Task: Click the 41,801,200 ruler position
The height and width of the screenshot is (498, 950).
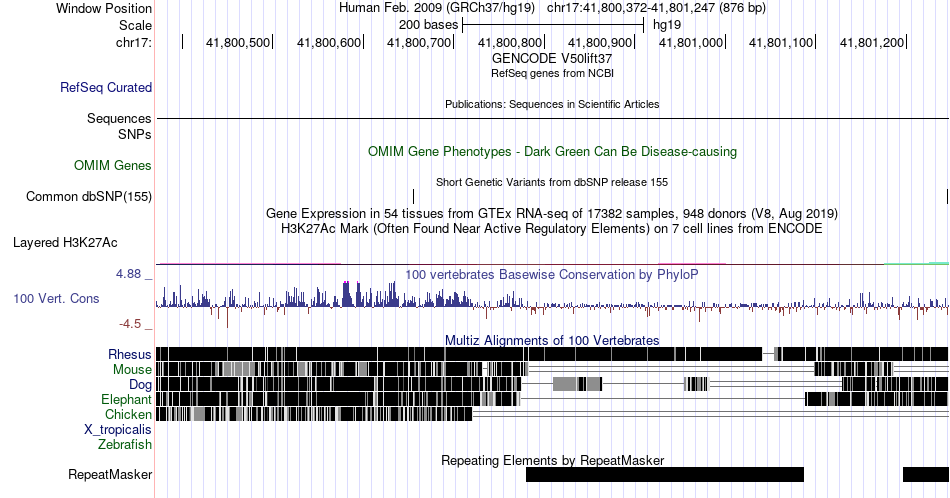Action: point(872,42)
